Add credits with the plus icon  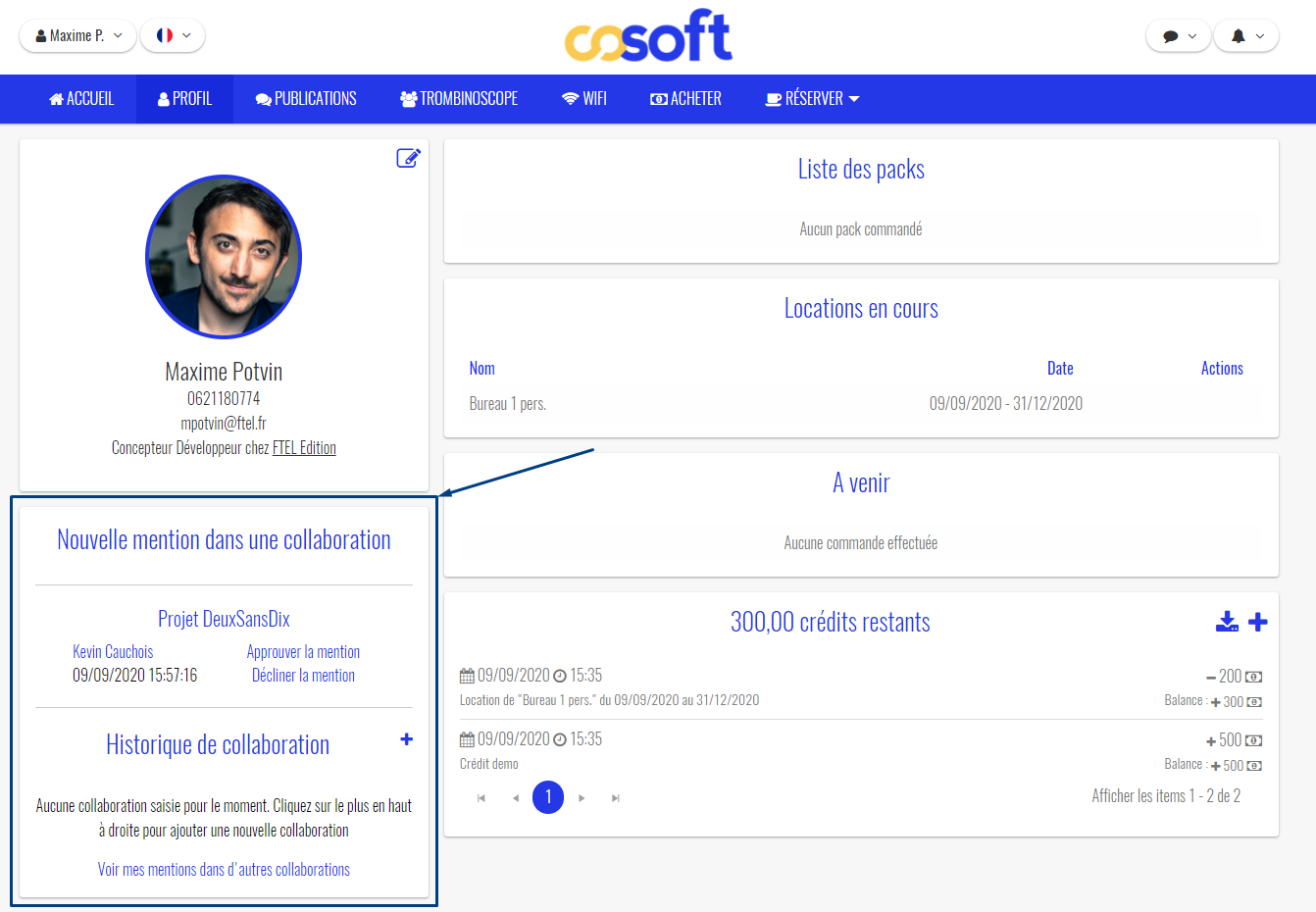coord(1258,622)
